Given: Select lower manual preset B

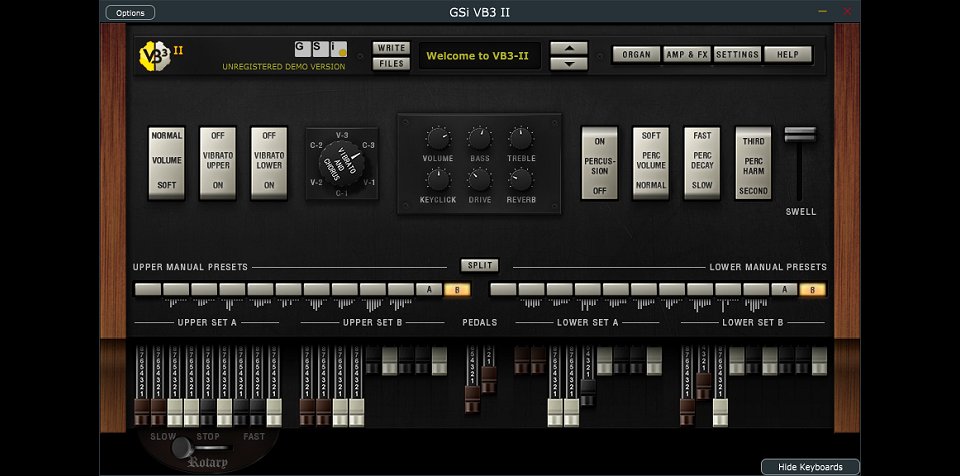Looking at the screenshot, I should point(812,290).
